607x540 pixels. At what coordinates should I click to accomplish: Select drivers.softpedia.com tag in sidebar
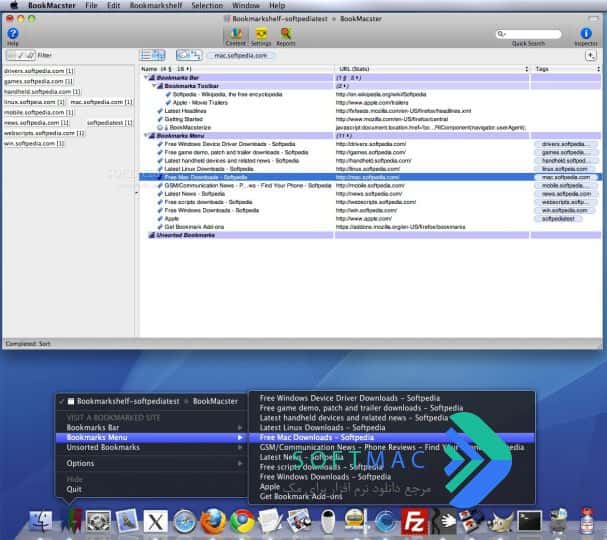[x=38, y=71]
